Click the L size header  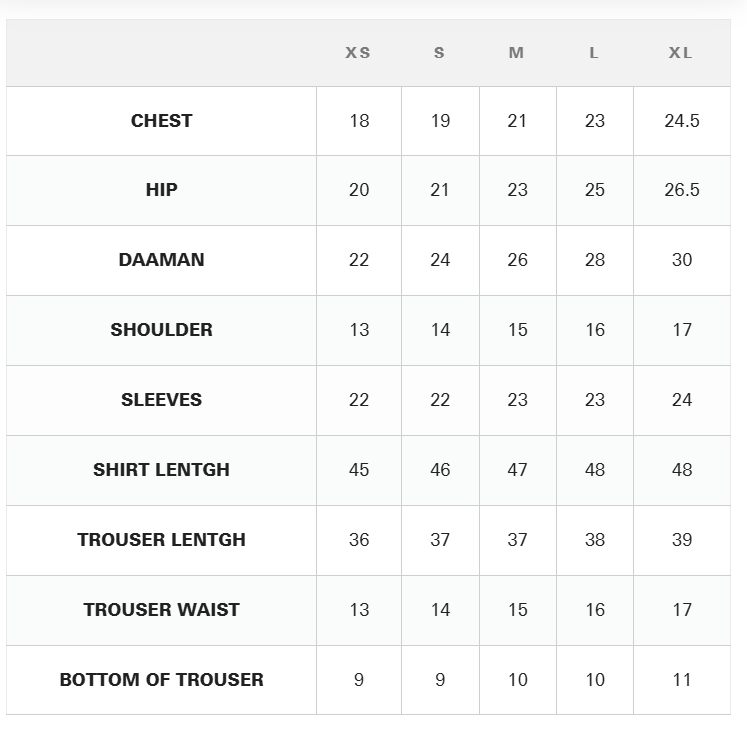tap(594, 52)
